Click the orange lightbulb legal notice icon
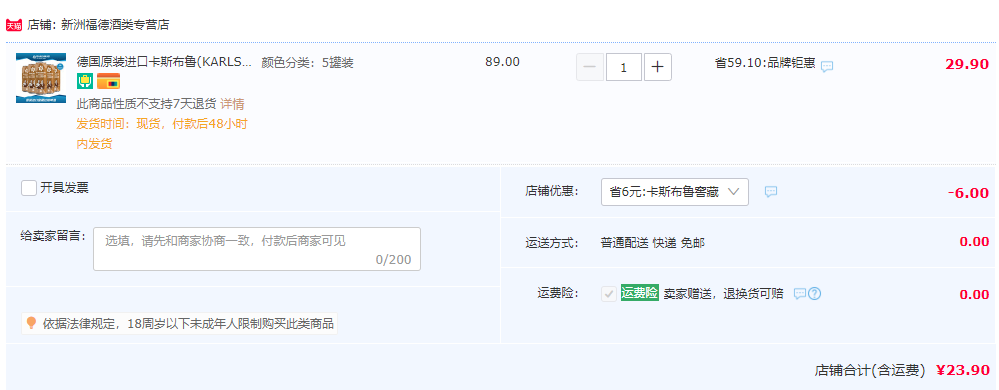 point(31,323)
